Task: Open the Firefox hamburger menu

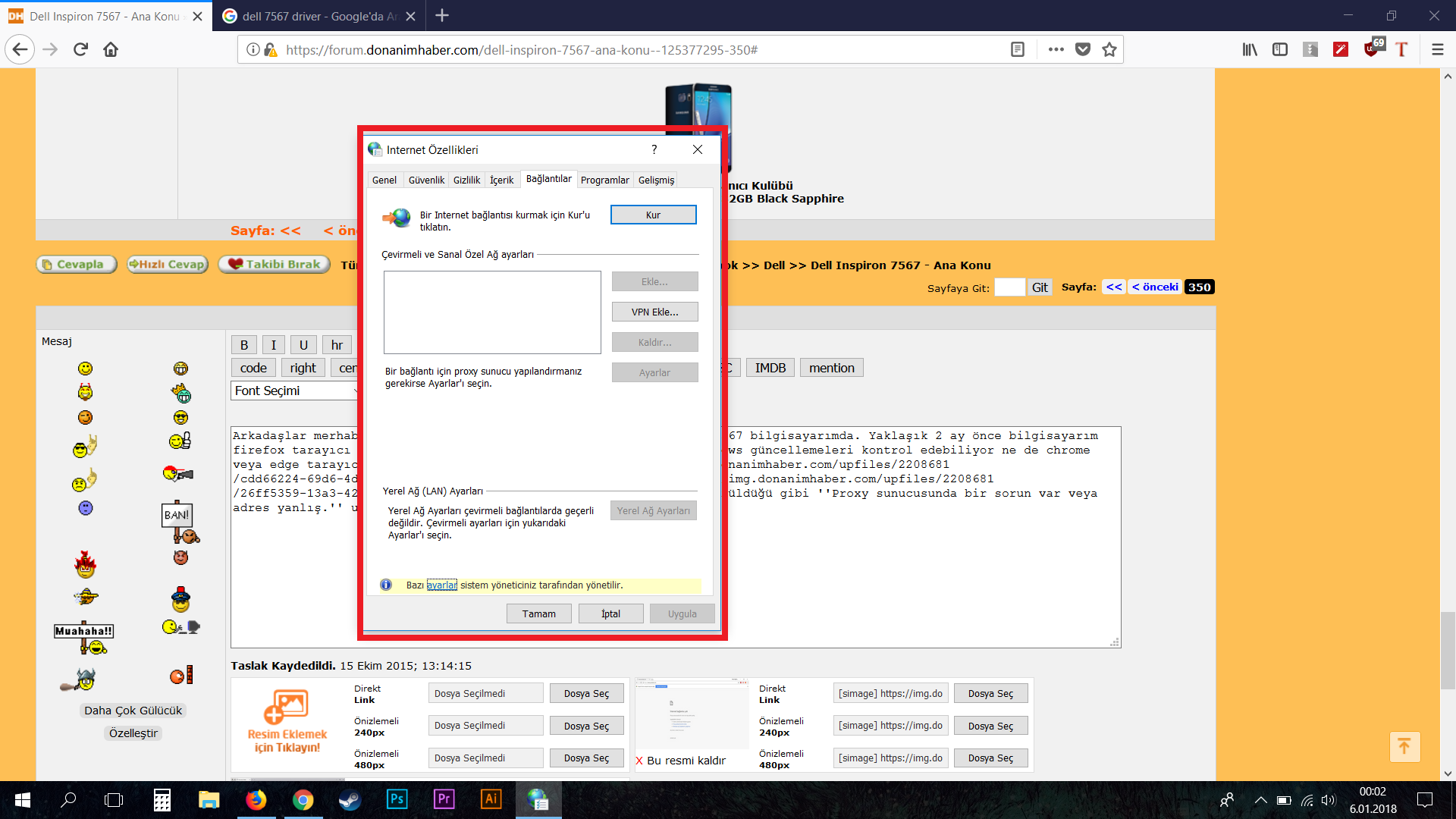Action: [1437, 49]
